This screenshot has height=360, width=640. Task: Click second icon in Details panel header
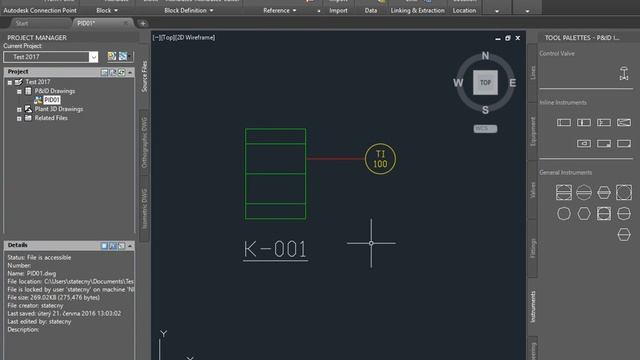pos(113,246)
